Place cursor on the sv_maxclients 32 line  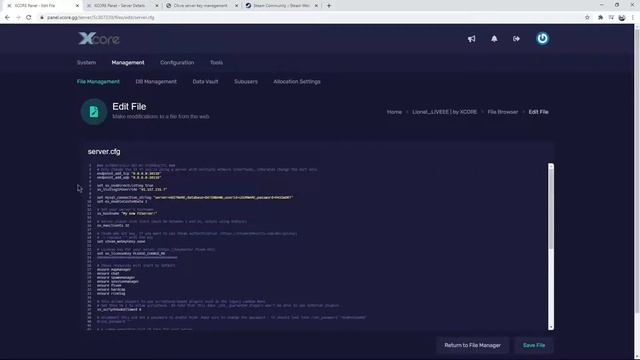[113, 225]
